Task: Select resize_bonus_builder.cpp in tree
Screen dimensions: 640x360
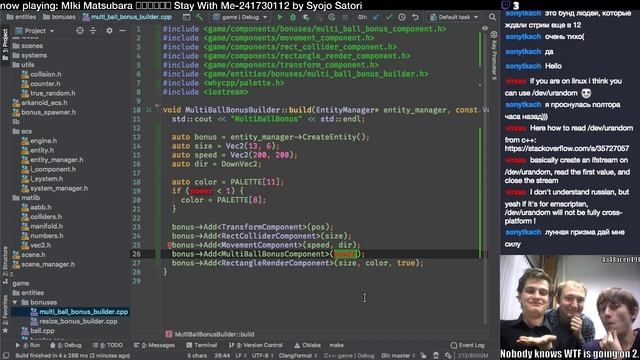Action: [x=73, y=322]
